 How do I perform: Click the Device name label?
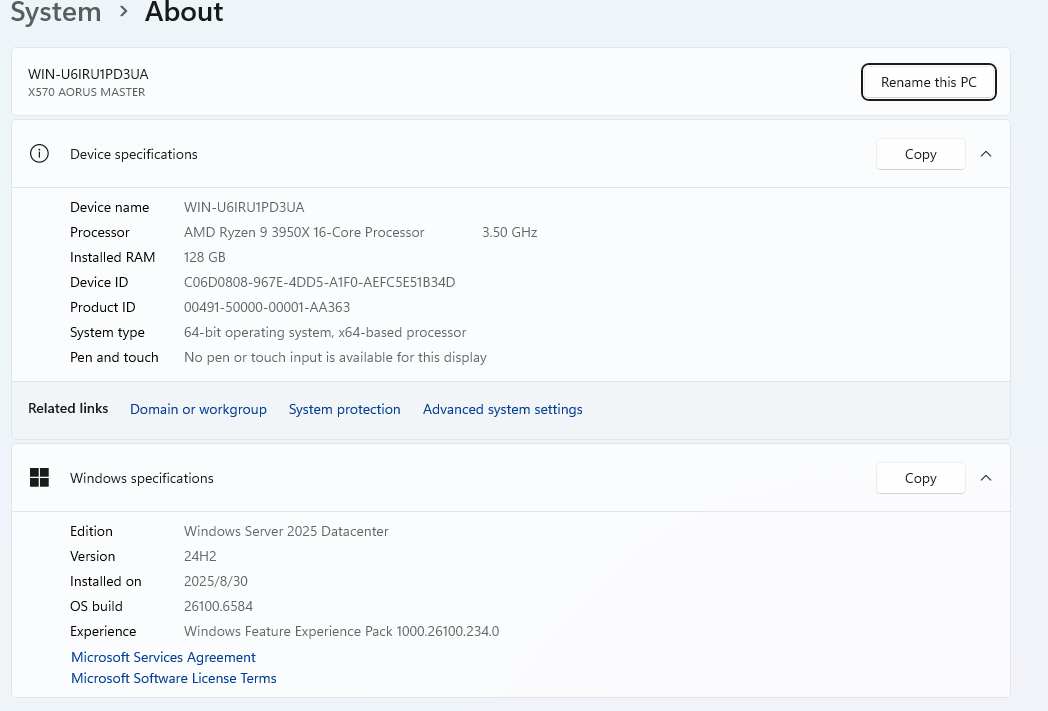[x=110, y=207]
